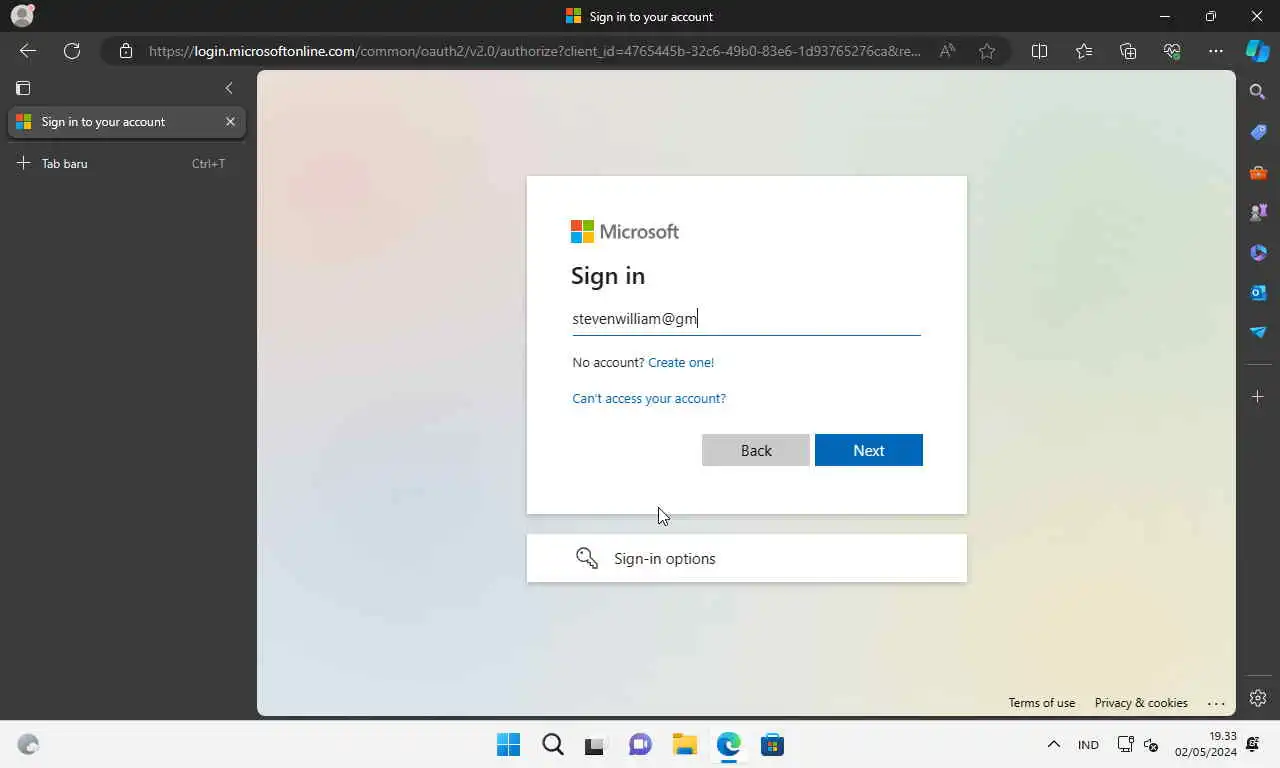Image resolution: width=1280 pixels, height=768 pixels.
Task: Show hidden system tray icons
Action: [1053, 745]
